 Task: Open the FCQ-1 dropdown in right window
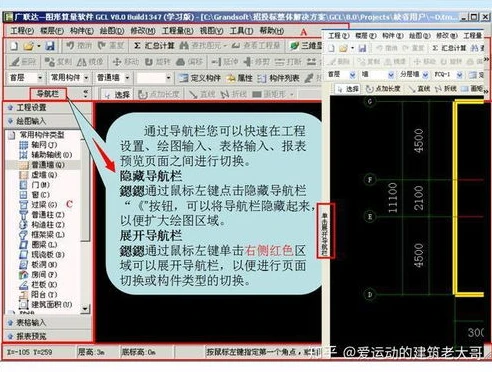coord(460,75)
